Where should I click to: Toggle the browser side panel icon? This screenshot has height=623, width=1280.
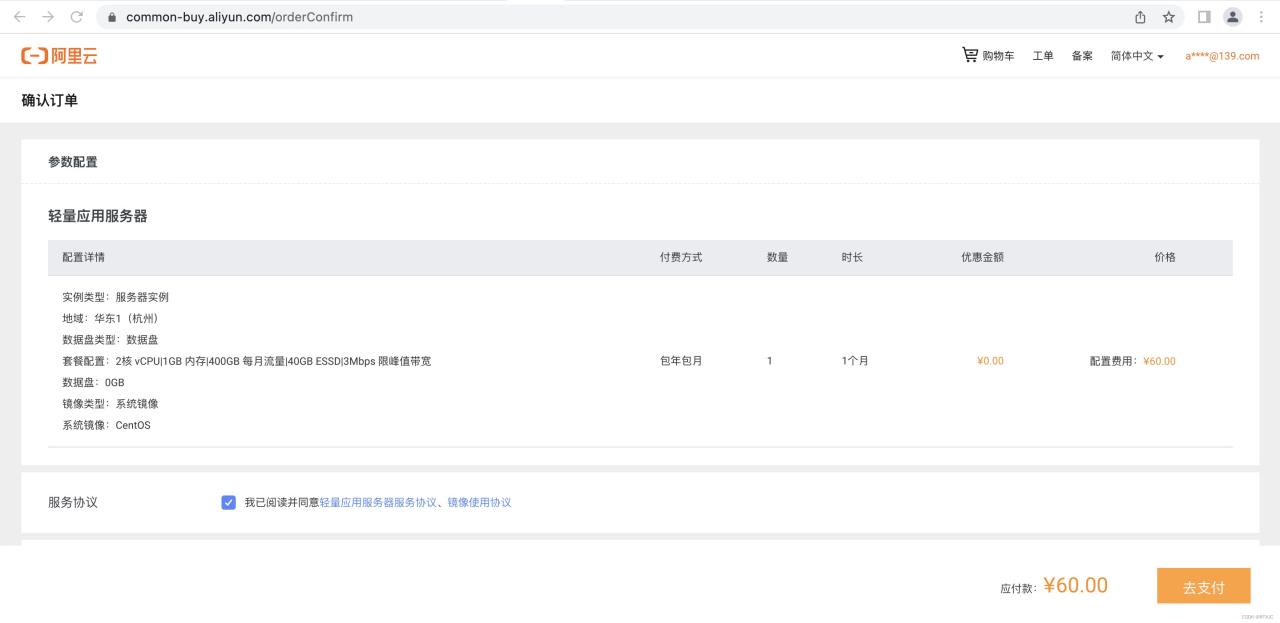click(x=1204, y=17)
